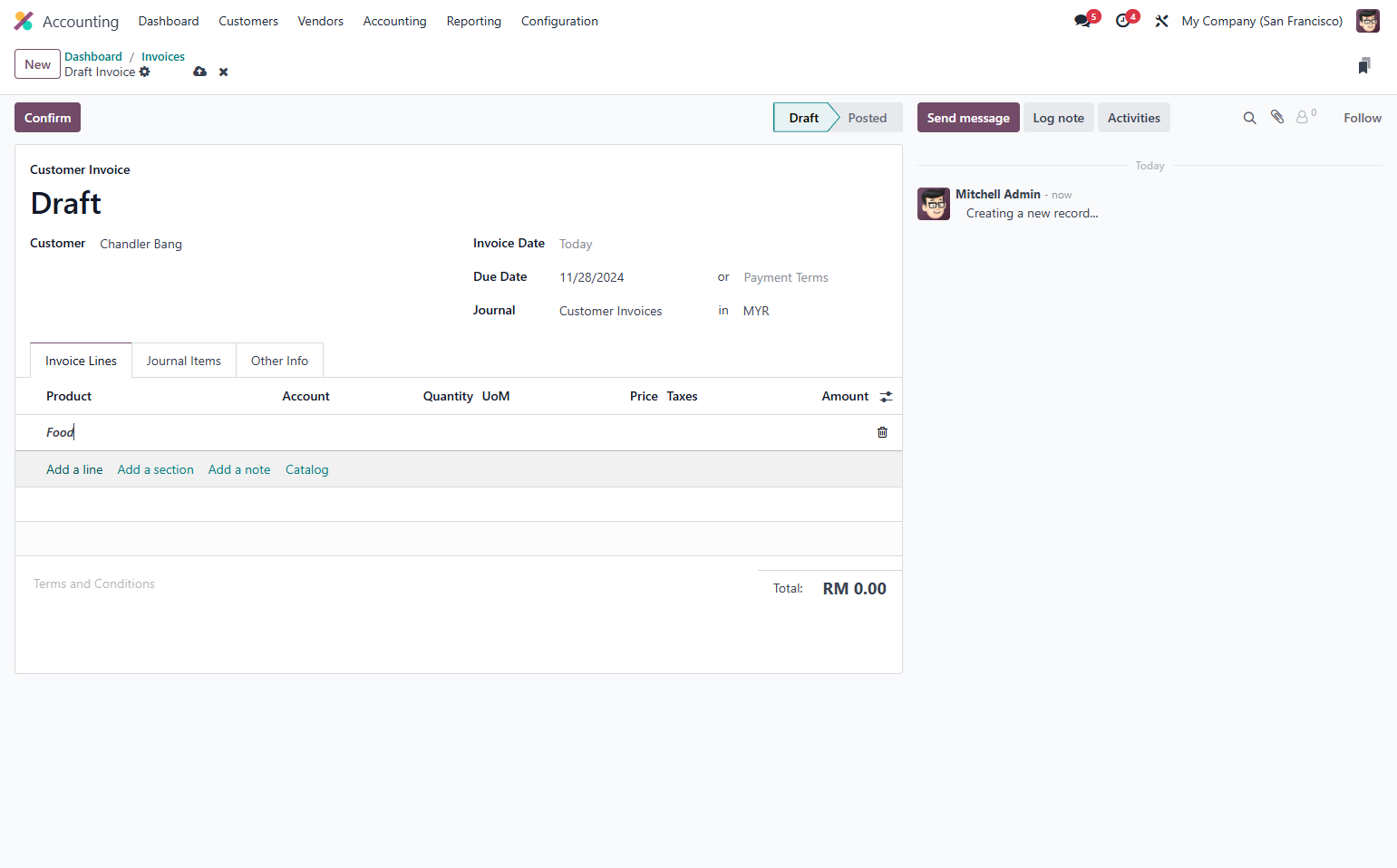Click the Taxes column header
Screen dimensions: 1397x868
(x=682, y=396)
